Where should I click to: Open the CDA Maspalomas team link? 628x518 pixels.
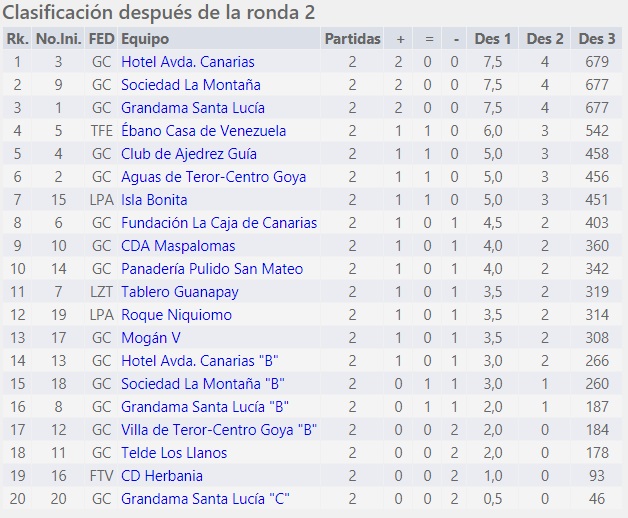(x=178, y=246)
